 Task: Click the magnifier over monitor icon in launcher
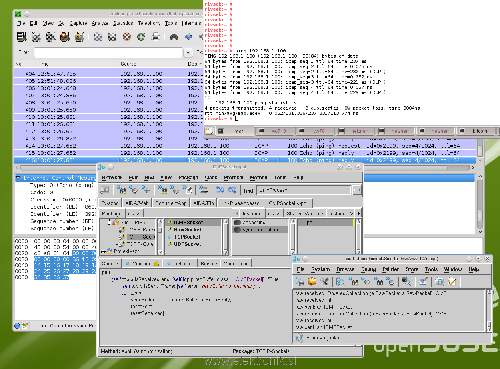pyautogui.click(x=406, y=282)
